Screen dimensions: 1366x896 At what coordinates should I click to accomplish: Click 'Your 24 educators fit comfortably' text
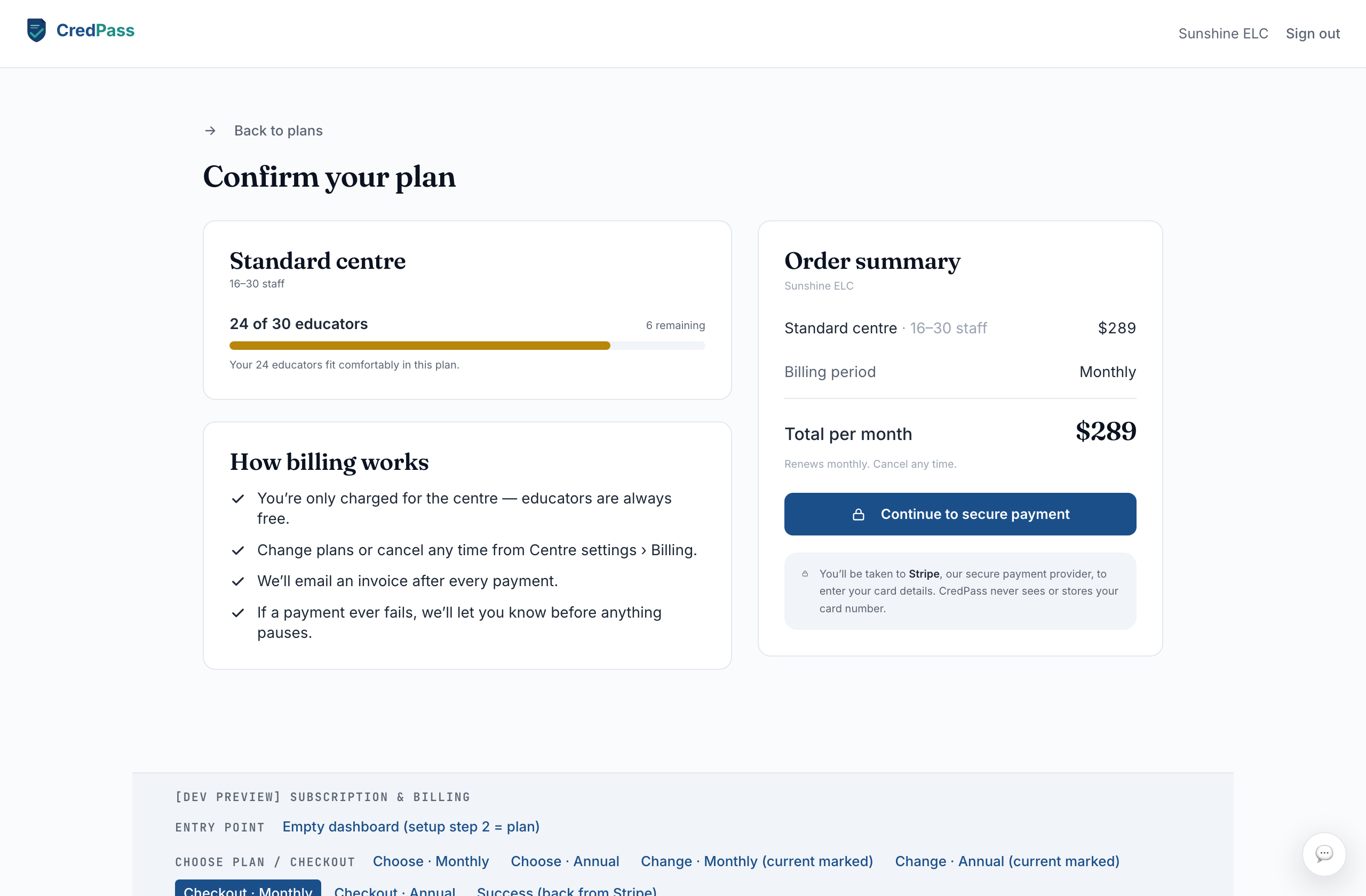[344, 365]
